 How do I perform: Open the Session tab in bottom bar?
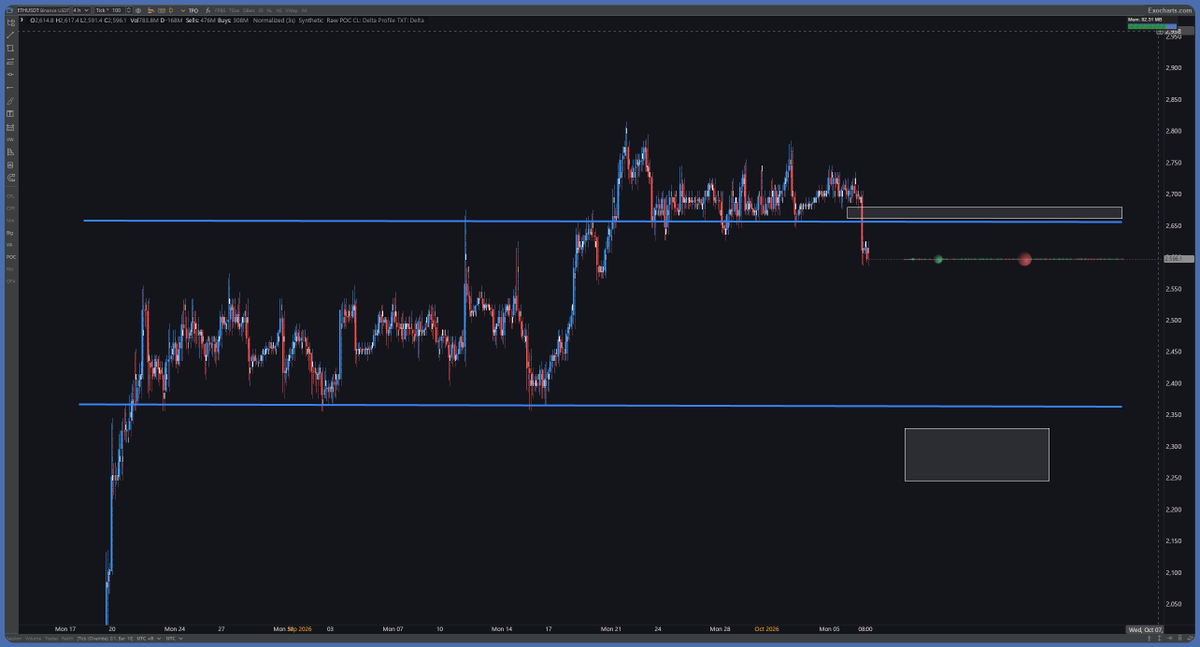coord(14,638)
